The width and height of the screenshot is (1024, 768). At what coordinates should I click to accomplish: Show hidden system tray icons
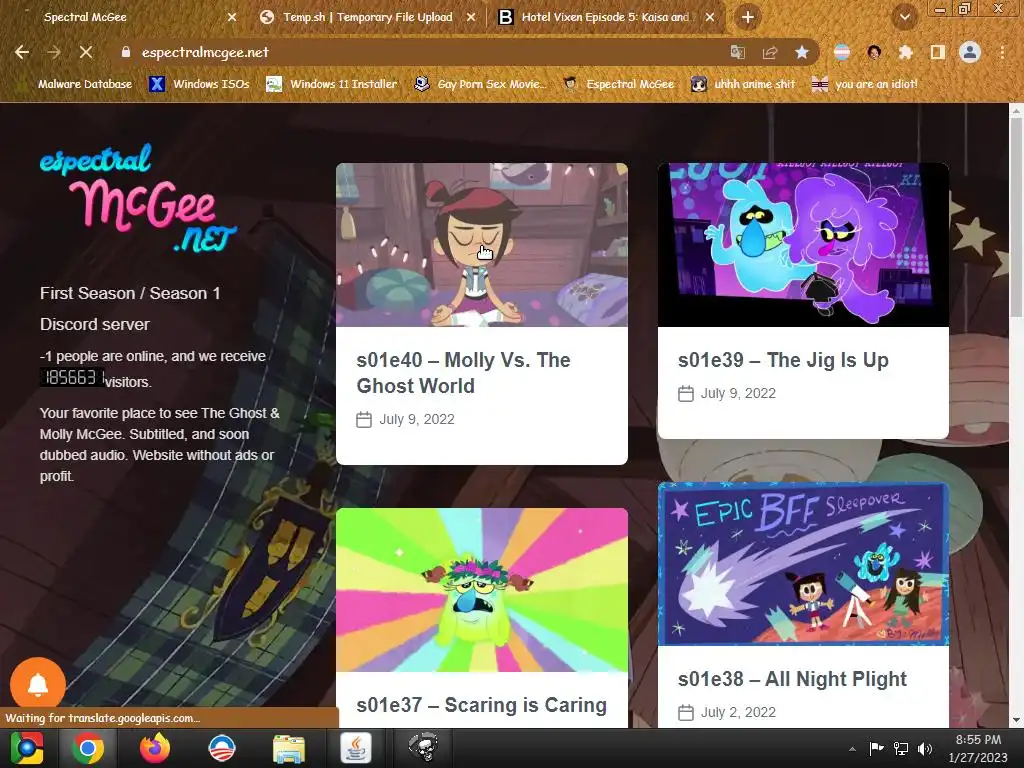[852, 749]
